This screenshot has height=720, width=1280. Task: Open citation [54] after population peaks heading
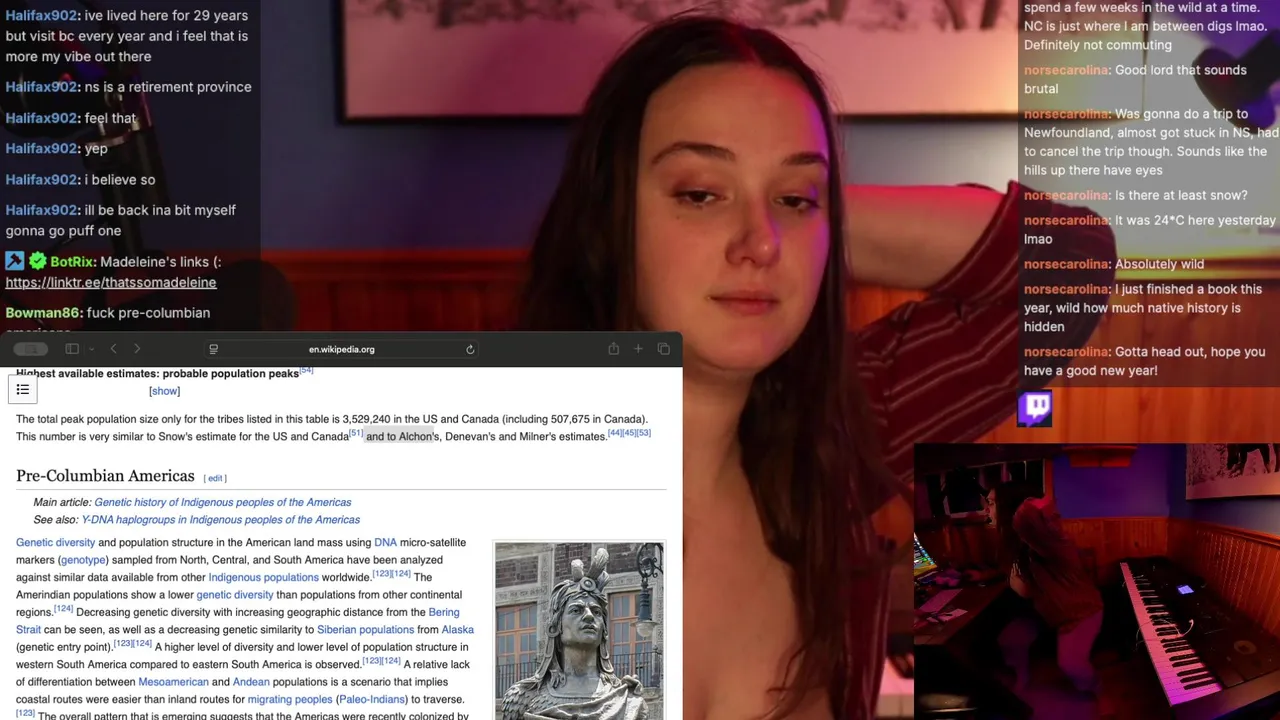306,371
